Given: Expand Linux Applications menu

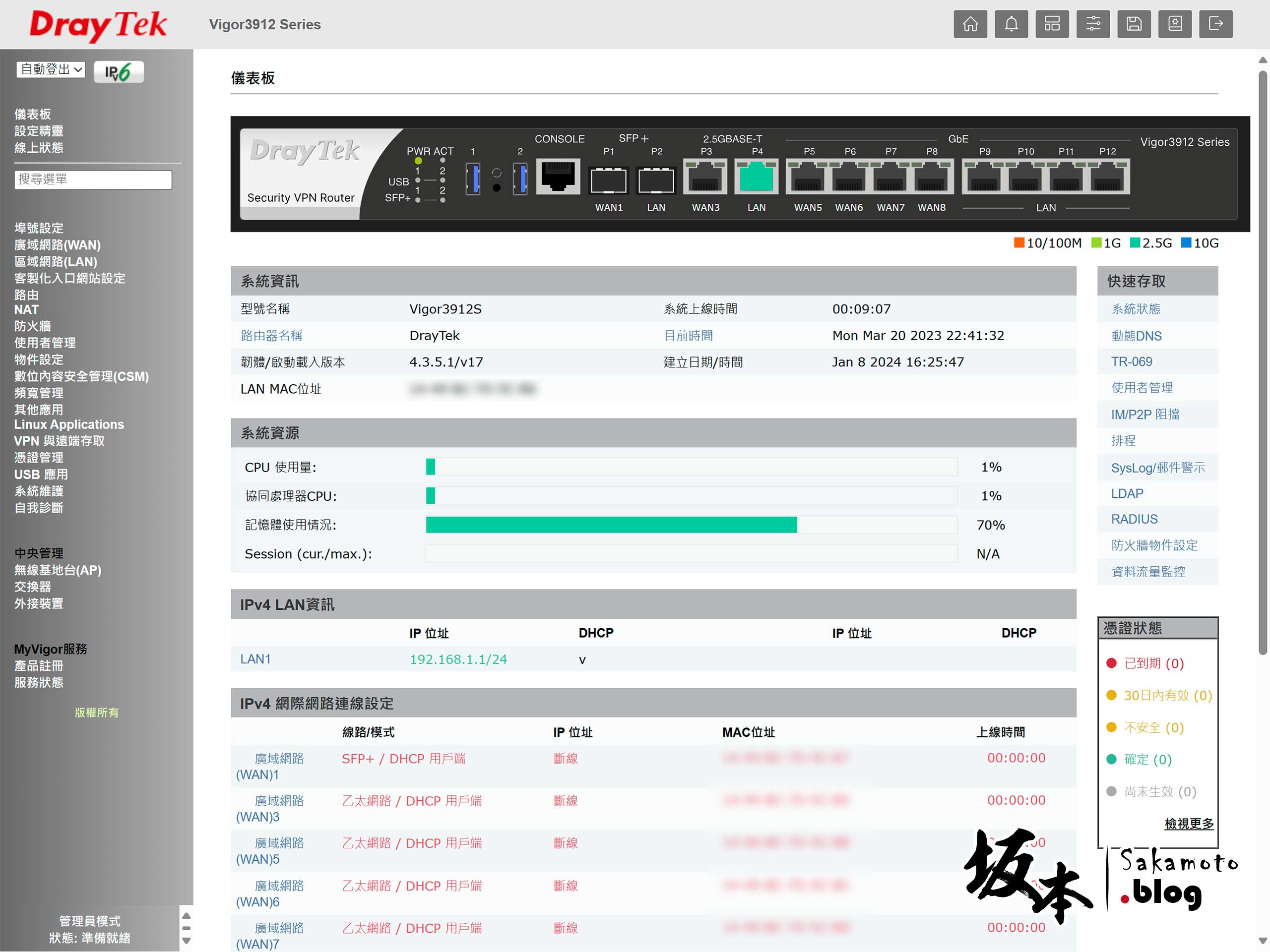Looking at the screenshot, I should 69,424.
